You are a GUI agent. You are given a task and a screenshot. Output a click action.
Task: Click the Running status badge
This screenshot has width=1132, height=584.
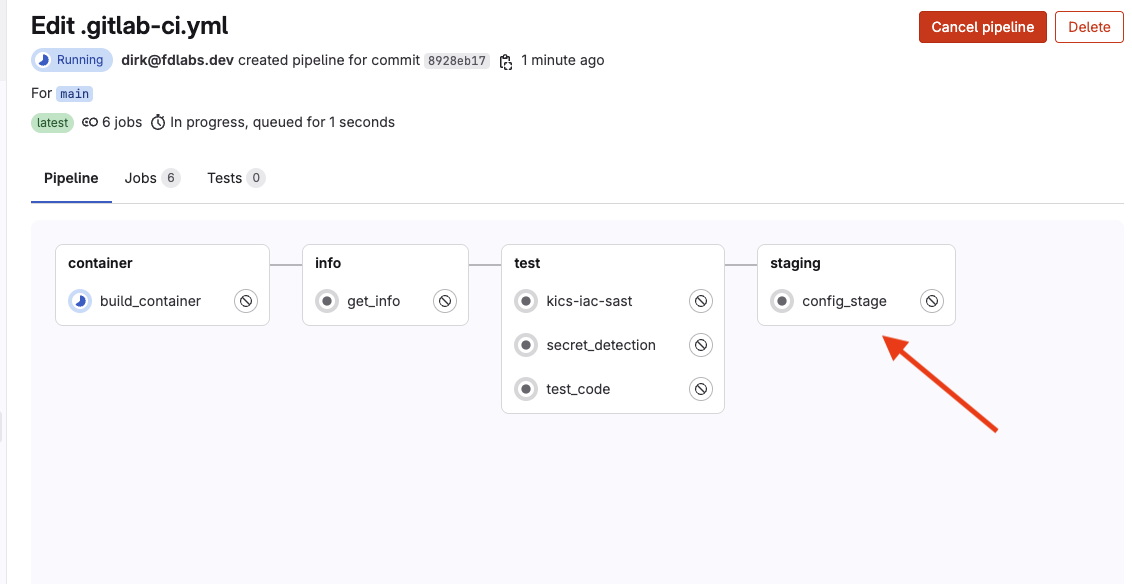click(x=71, y=60)
